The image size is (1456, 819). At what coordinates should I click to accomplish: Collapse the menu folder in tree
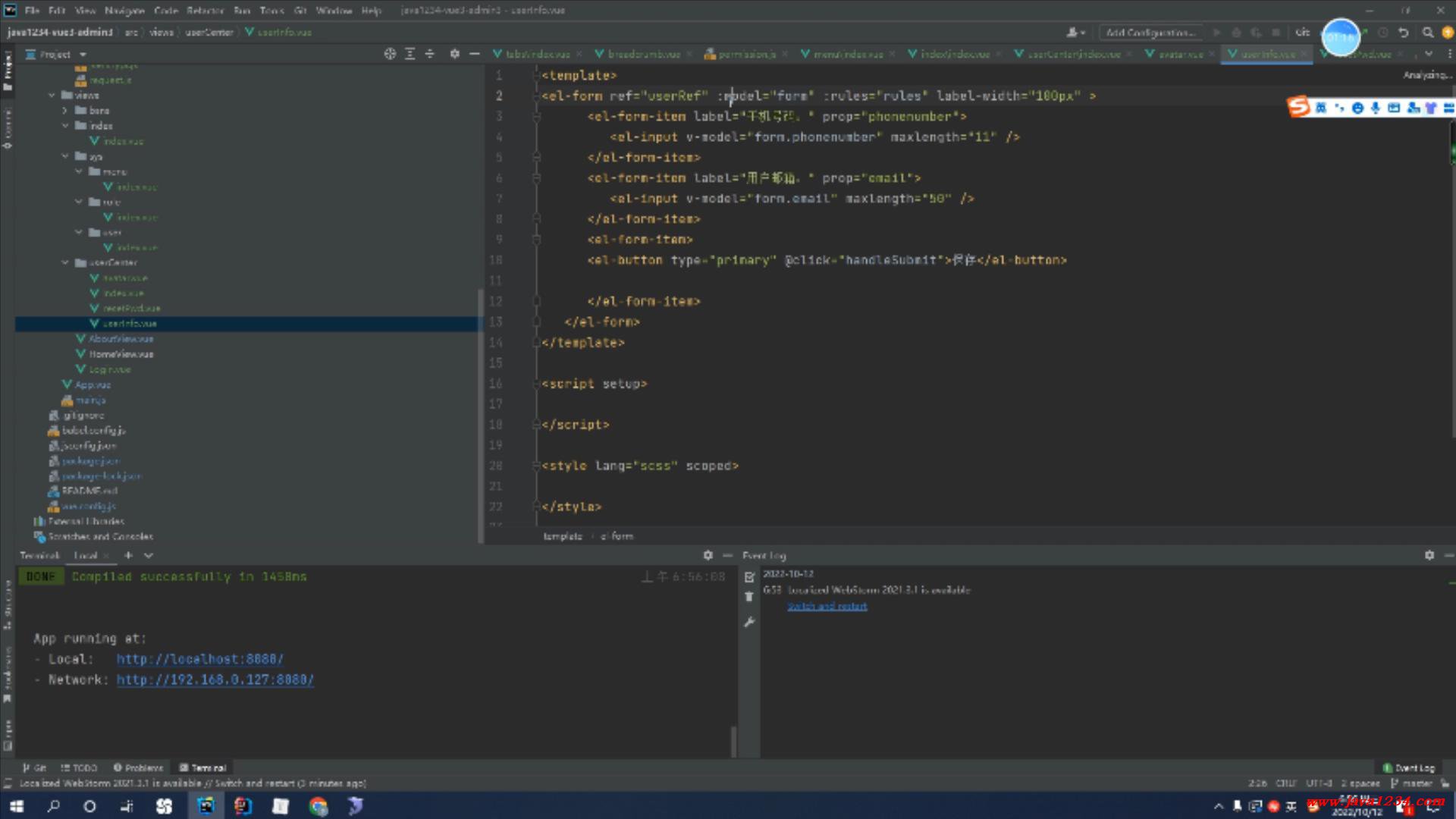79,171
